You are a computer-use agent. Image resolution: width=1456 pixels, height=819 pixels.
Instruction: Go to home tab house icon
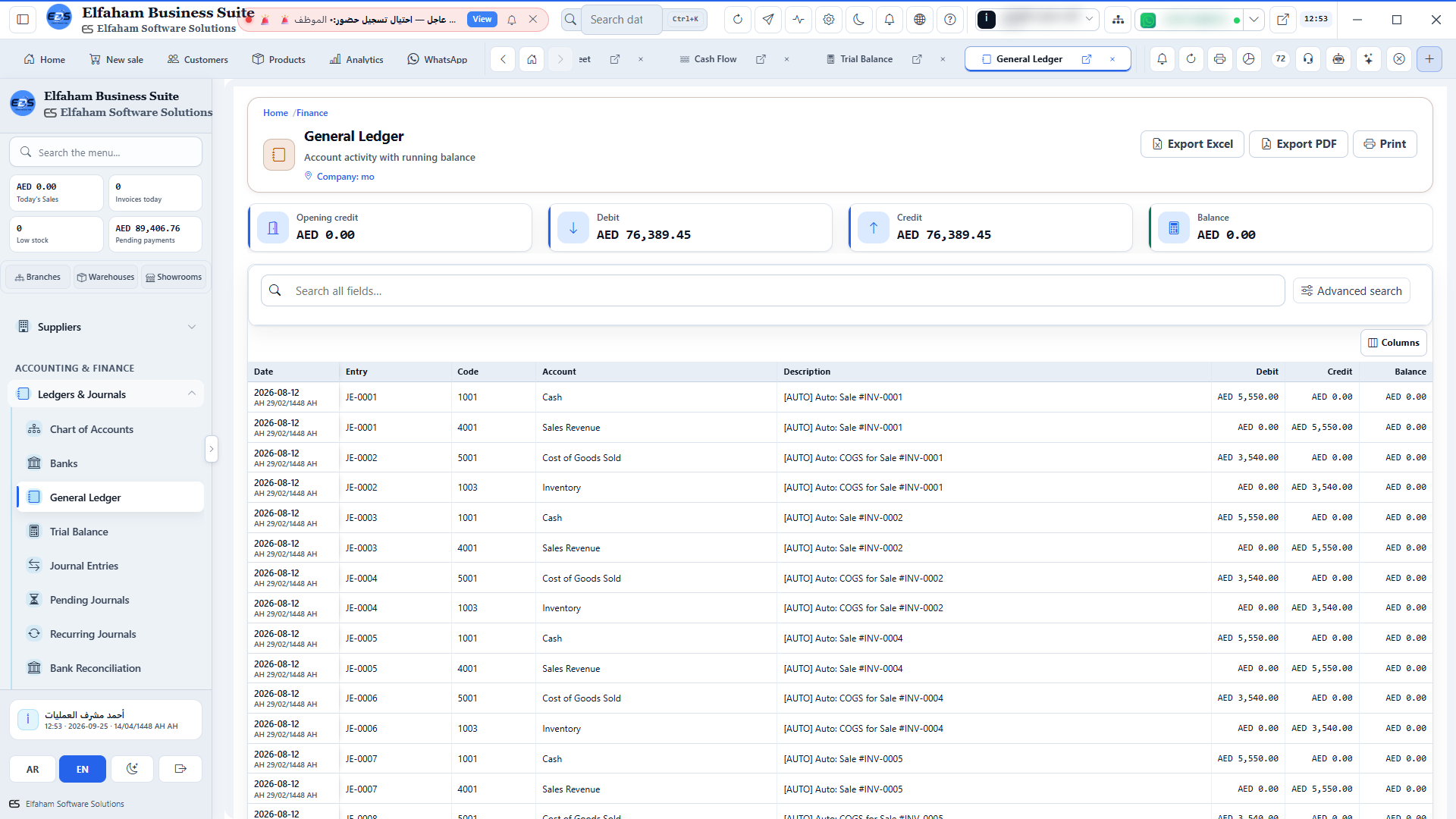click(532, 59)
